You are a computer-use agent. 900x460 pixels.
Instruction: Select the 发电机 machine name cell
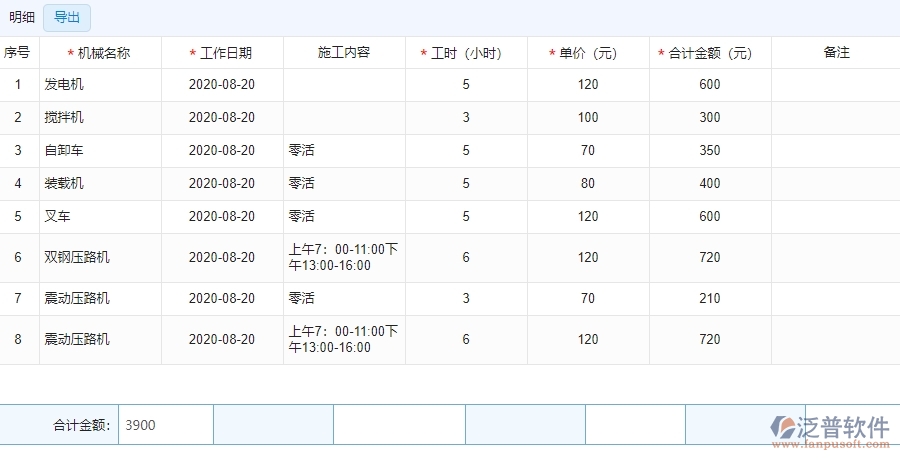(x=64, y=85)
